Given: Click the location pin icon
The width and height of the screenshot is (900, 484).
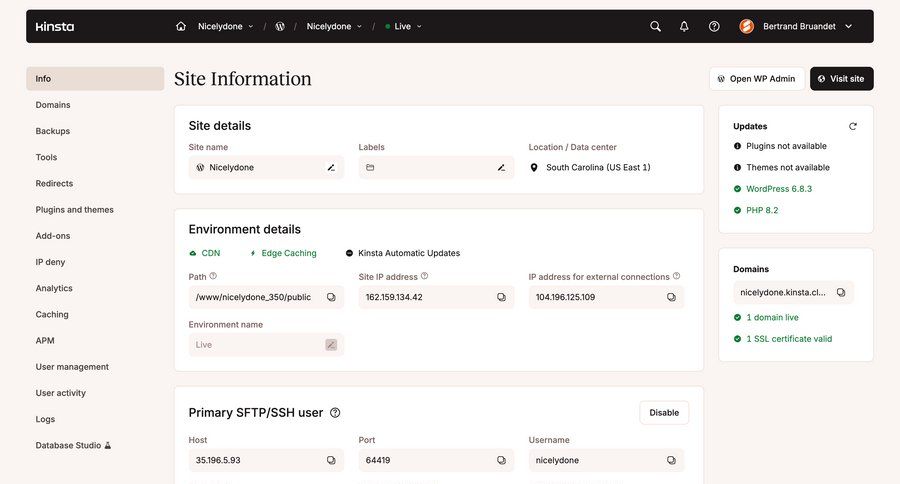Looking at the screenshot, I should [534, 168].
